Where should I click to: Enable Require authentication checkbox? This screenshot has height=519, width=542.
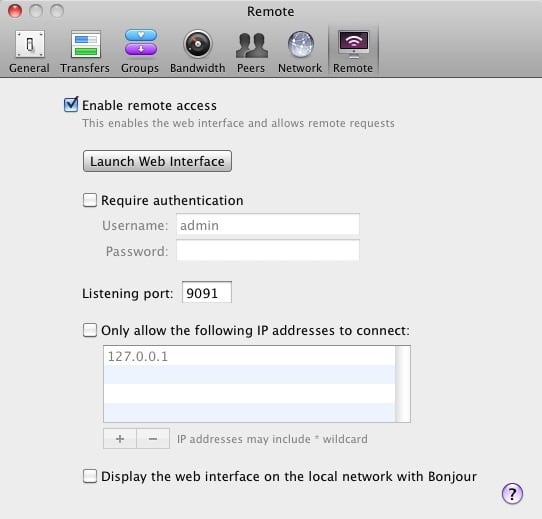90,200
